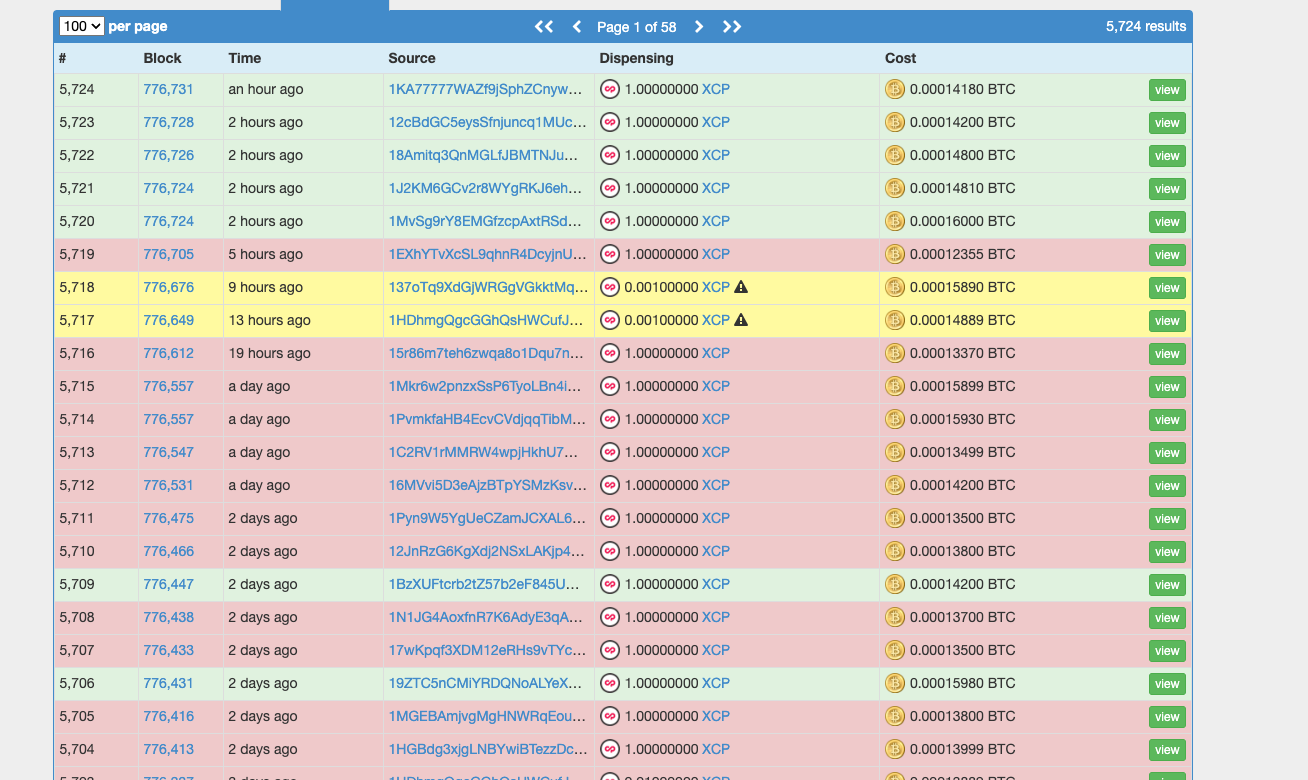
Task: Open source address 1EXhYTvXcSL9qhnR4DcyjnU
Action: 488,254
